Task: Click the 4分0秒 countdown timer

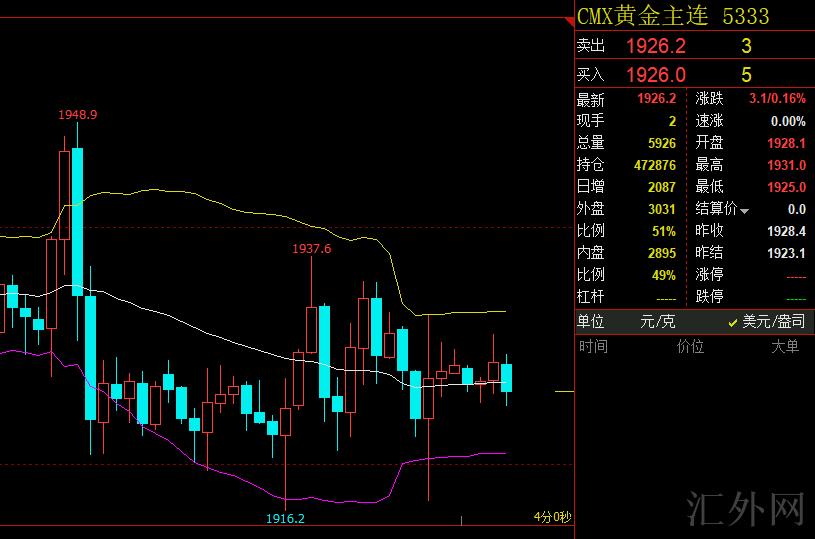Action: (551, 517)
